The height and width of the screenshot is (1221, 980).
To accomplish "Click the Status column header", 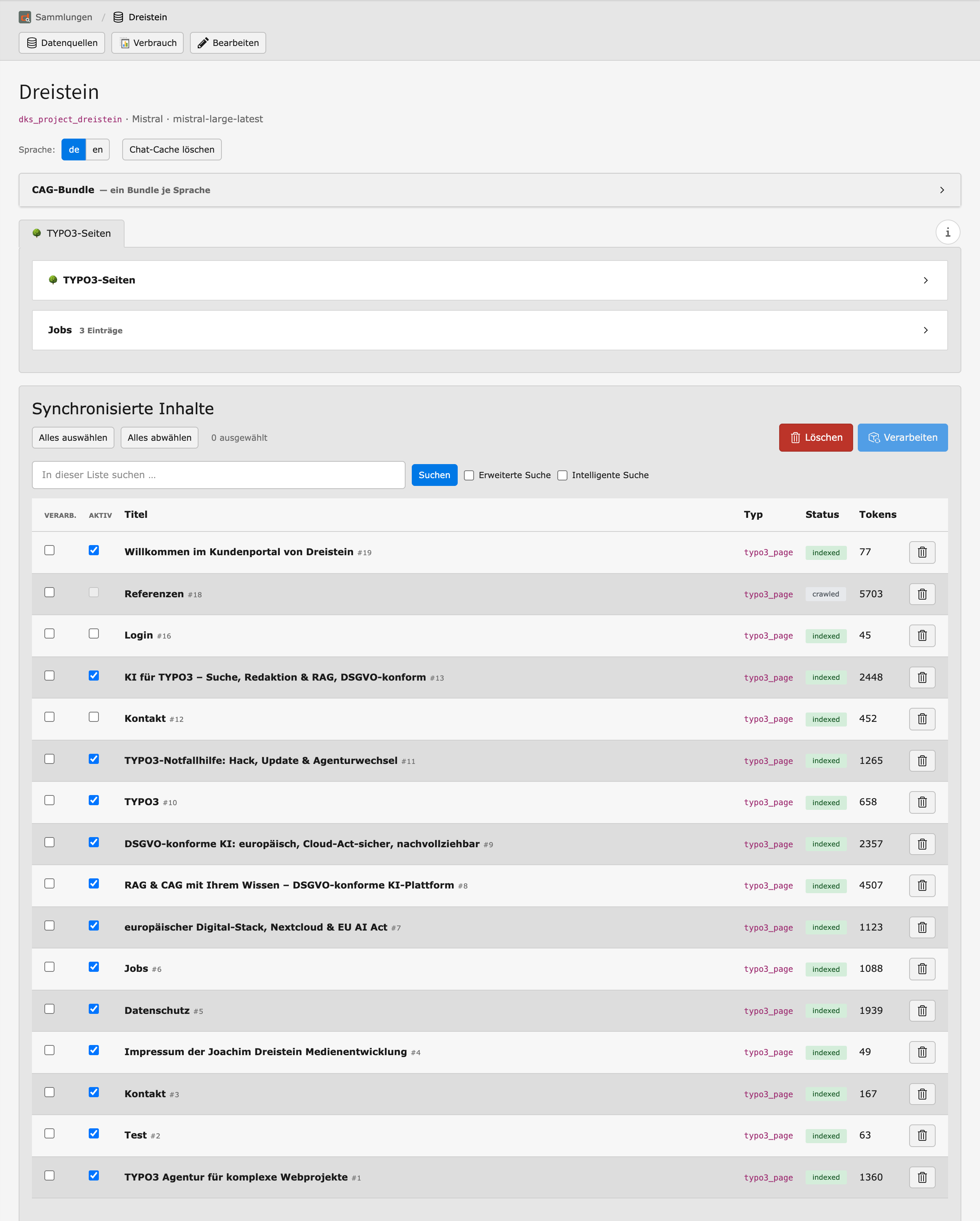I will click(822, 515).
